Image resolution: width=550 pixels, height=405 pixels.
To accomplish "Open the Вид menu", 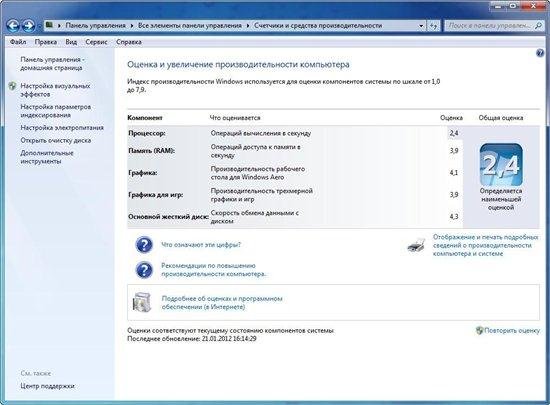I will (71, 42).
